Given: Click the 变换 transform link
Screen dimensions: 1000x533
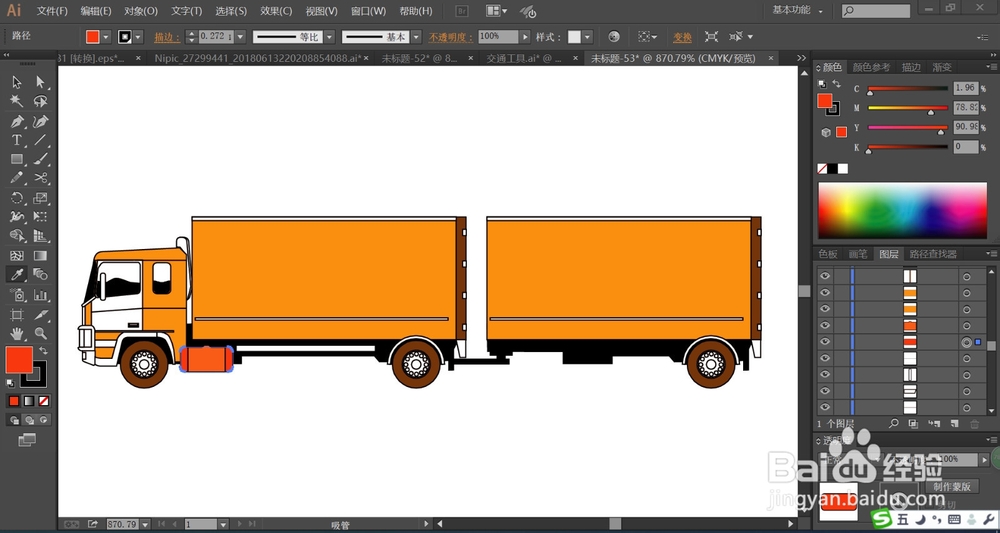Looking at the screenshot, I should pyautogui.click(x=682, y=37).
